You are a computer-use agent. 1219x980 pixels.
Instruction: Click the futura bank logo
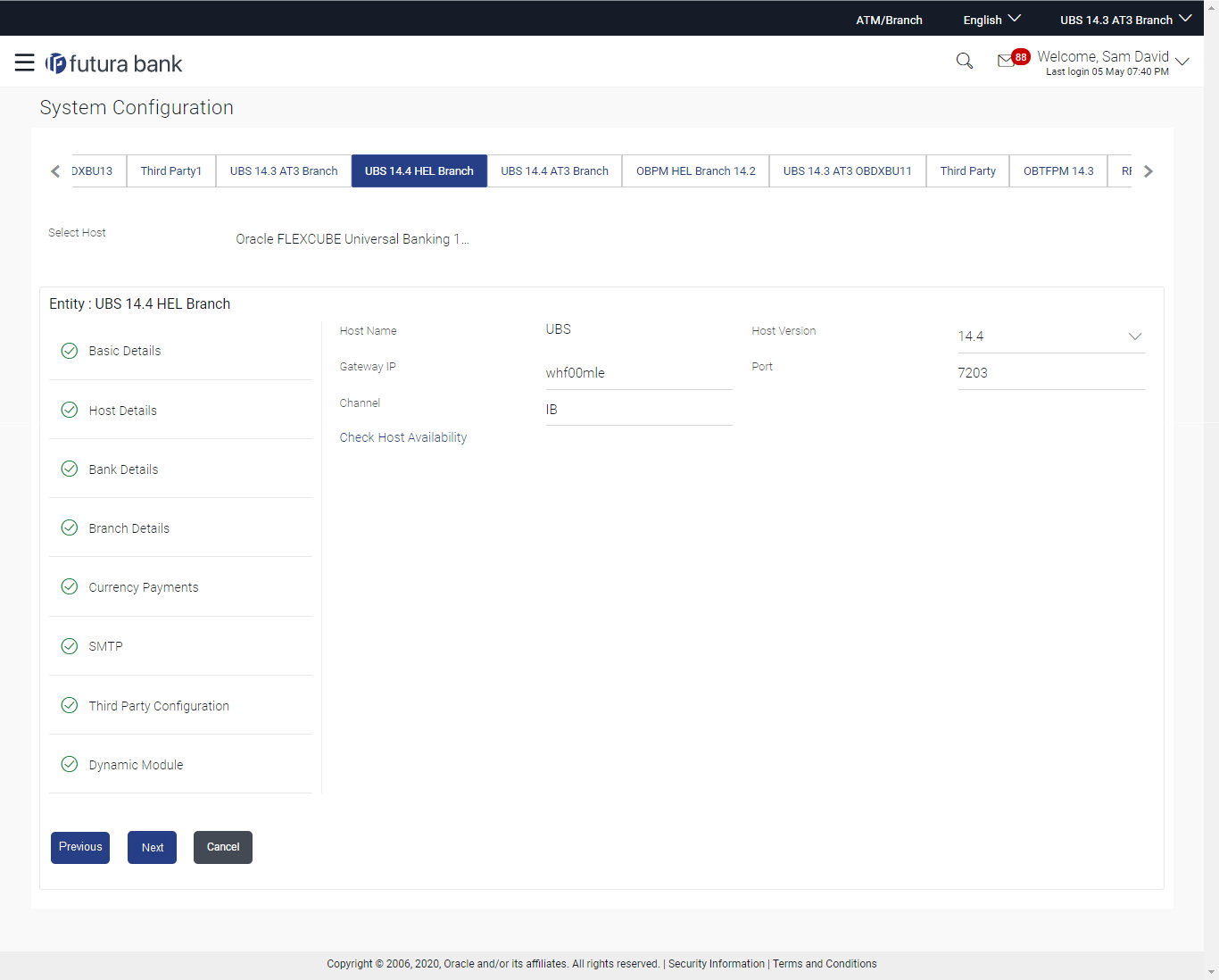coord(113,63)
